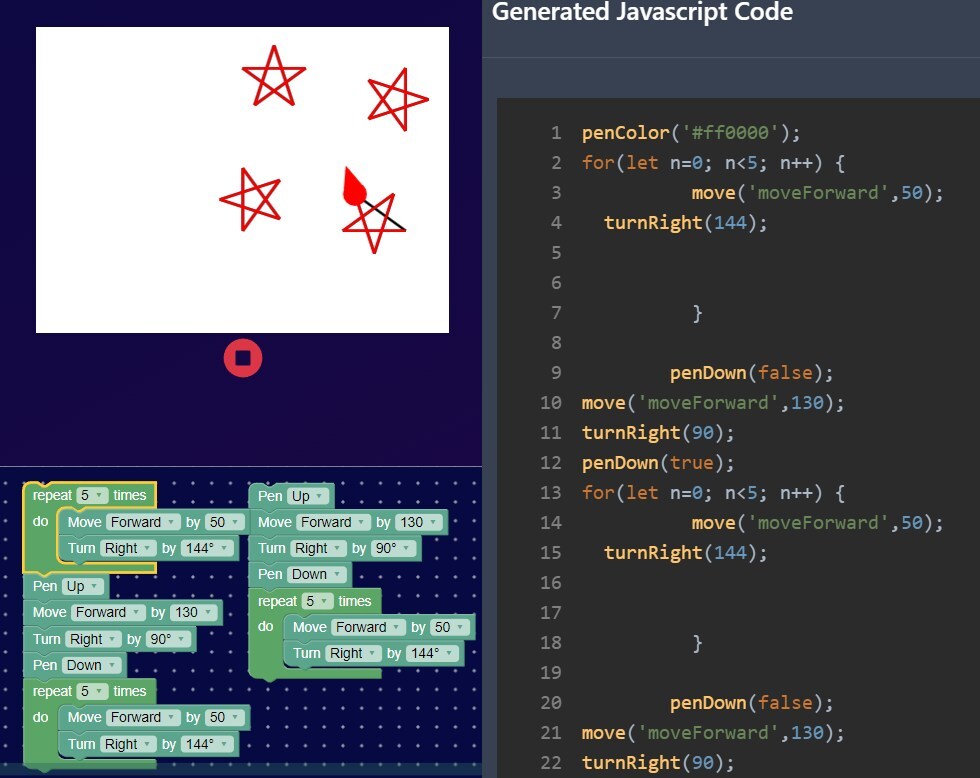Open the 130 dropdown in the right block stack
The image size is (980, 778).
tap(419, 522)
